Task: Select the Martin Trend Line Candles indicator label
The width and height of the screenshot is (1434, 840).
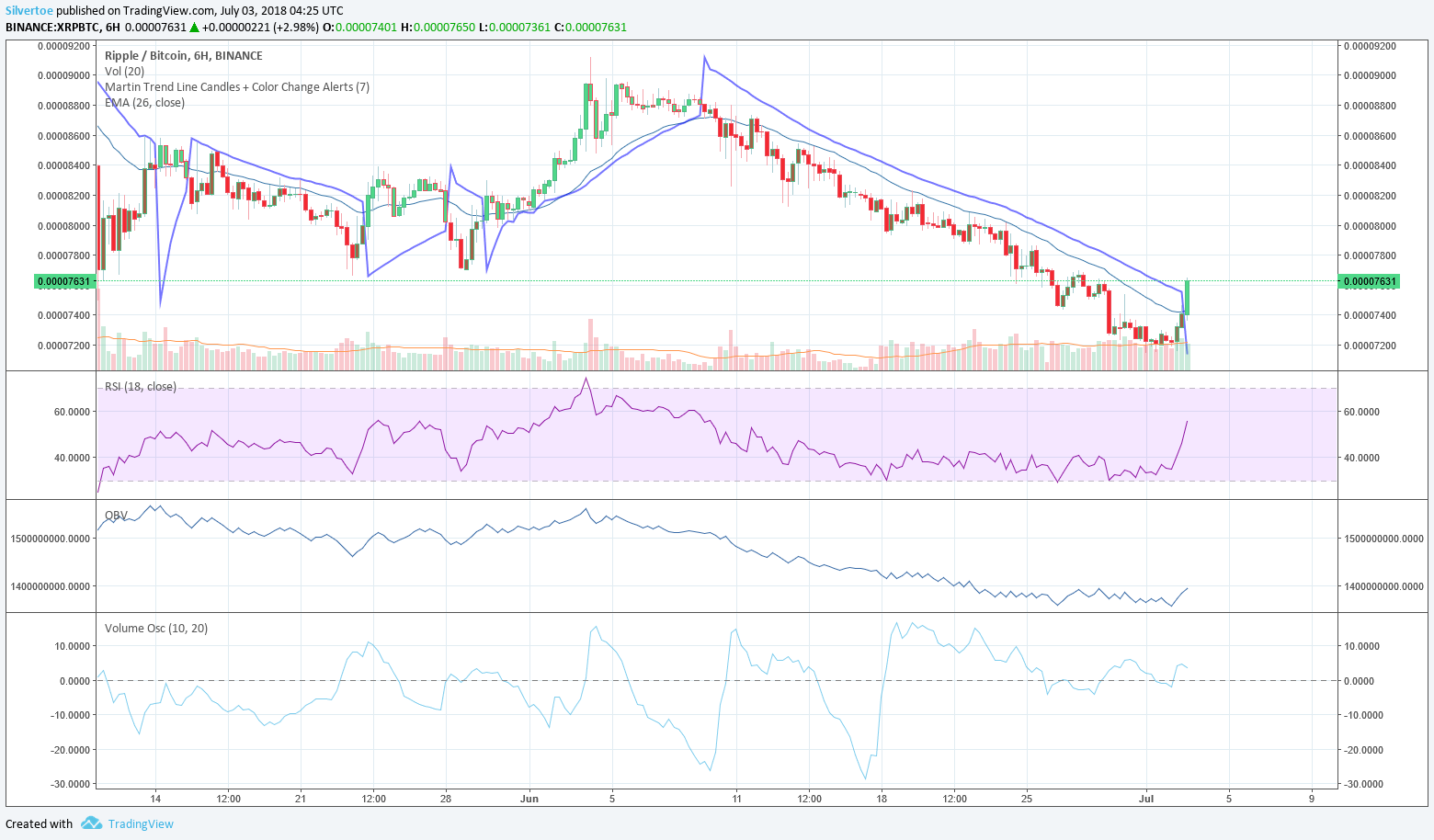Action: point(237,87)
